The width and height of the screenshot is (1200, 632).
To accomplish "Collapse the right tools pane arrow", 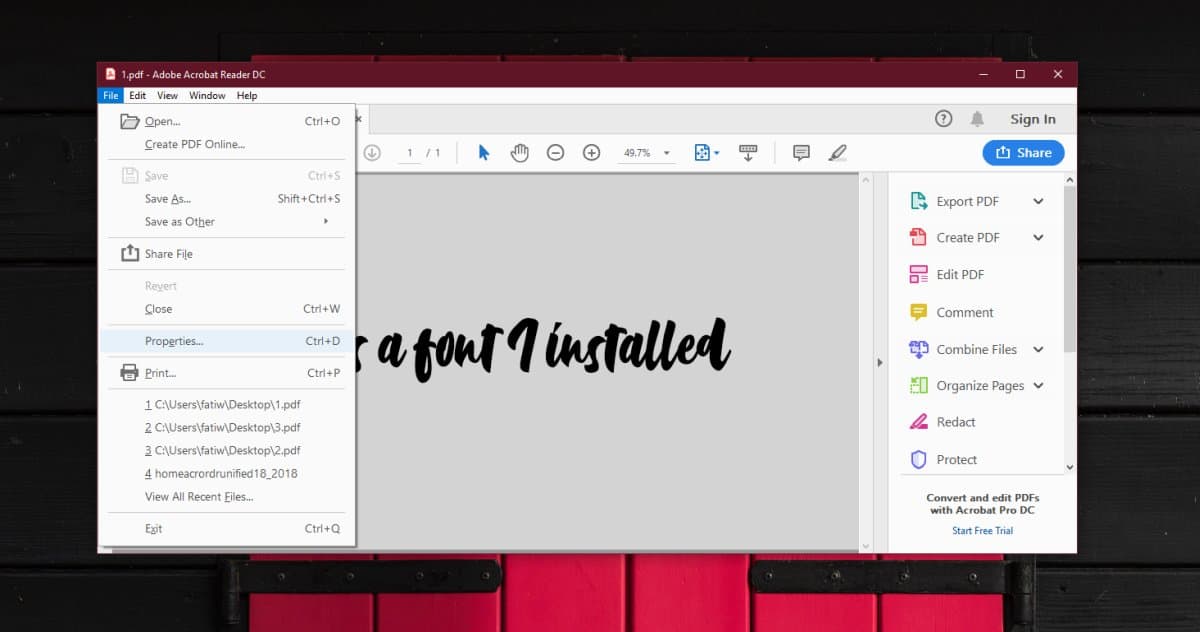I will tap(880, 362).
